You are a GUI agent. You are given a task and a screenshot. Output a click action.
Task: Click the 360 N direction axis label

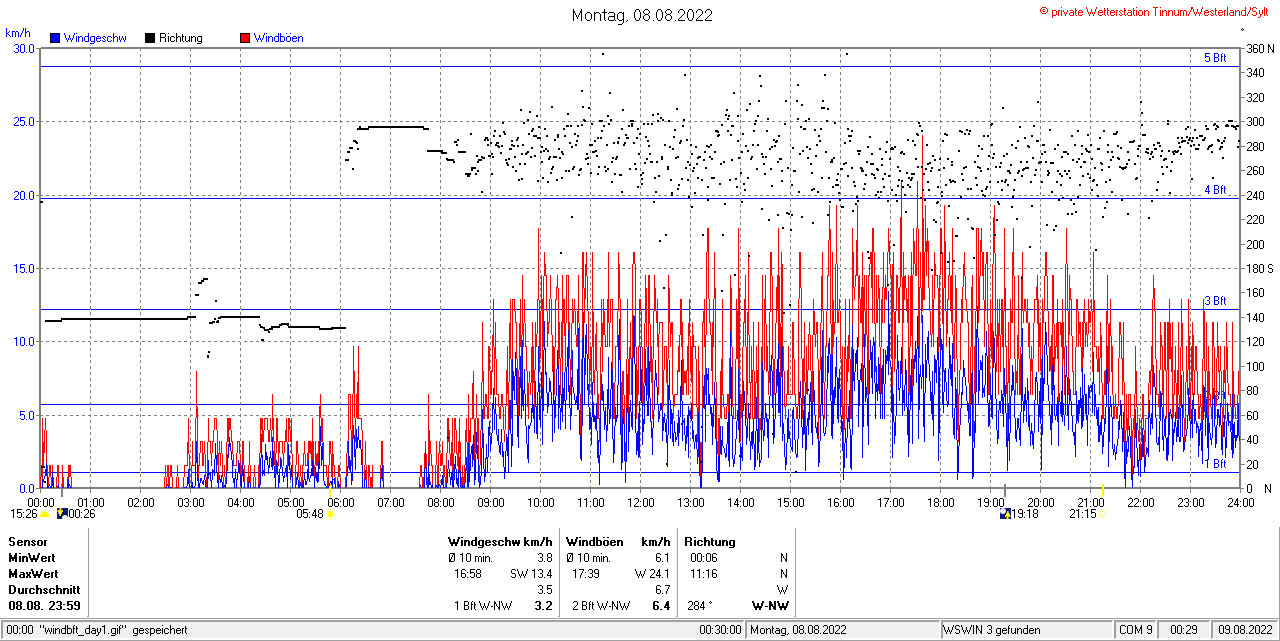point(1259,48)
